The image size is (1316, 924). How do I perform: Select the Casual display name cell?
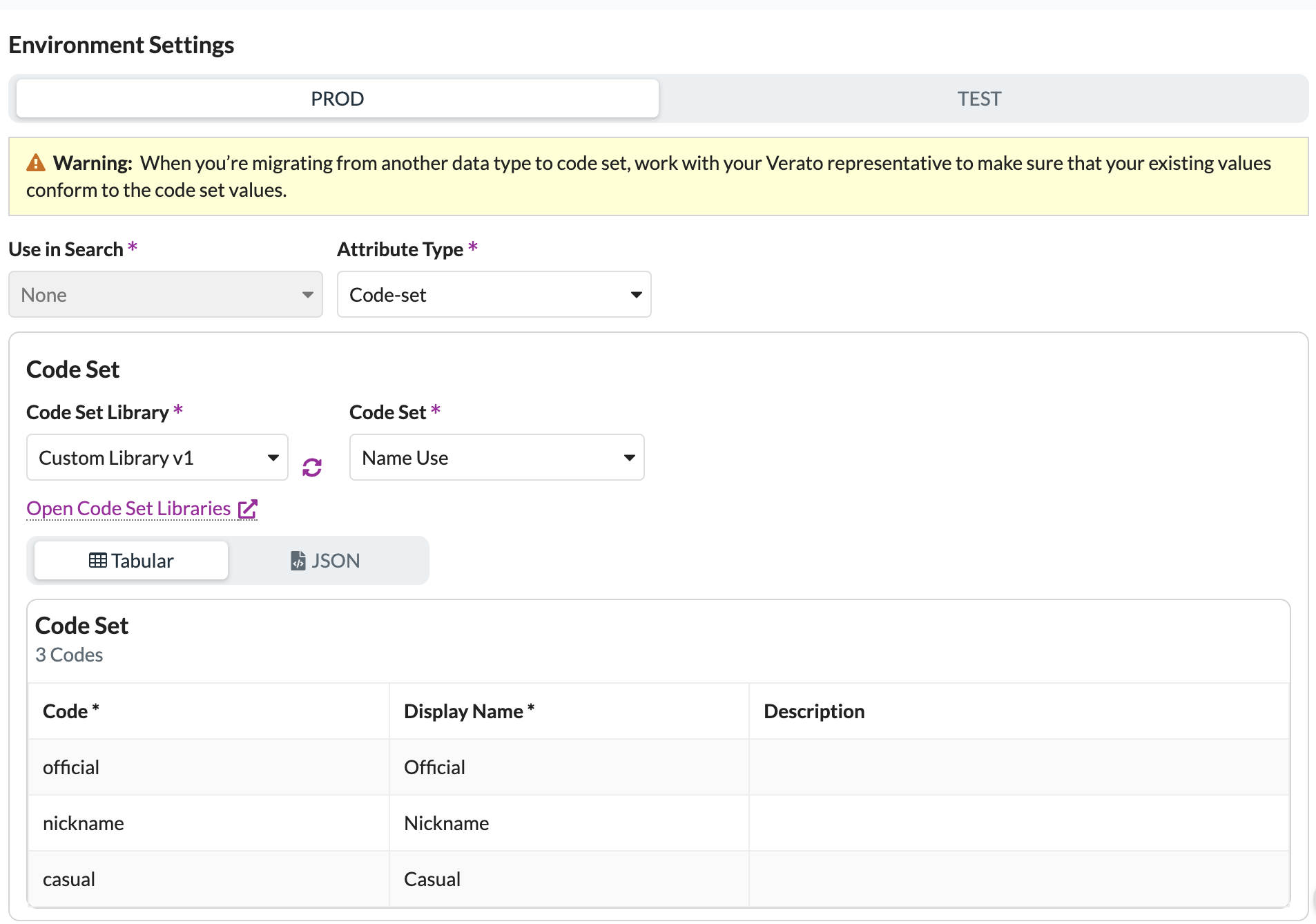[x=569, y=879]
